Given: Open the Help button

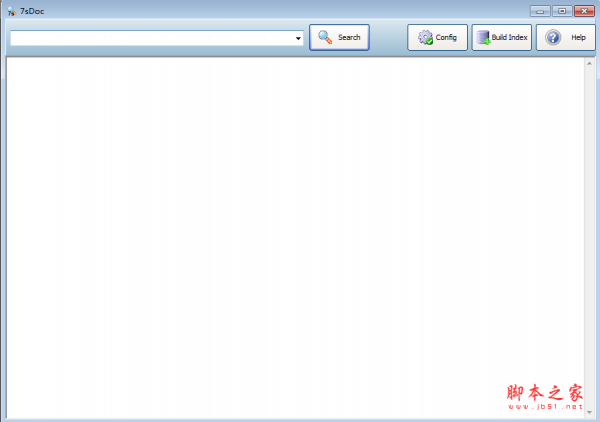Looking at the screenshot, I should click(565, 38).
